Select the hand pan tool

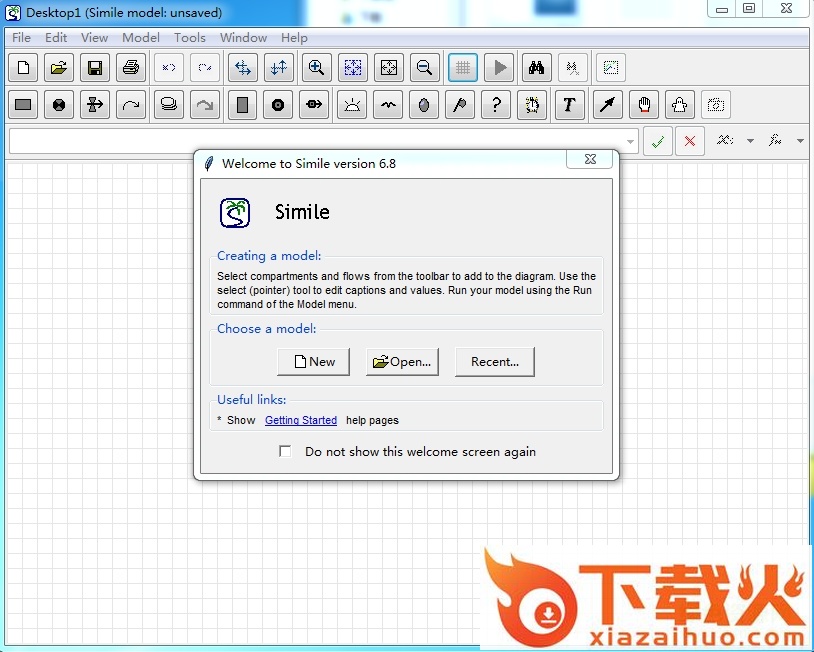(644, 104)
